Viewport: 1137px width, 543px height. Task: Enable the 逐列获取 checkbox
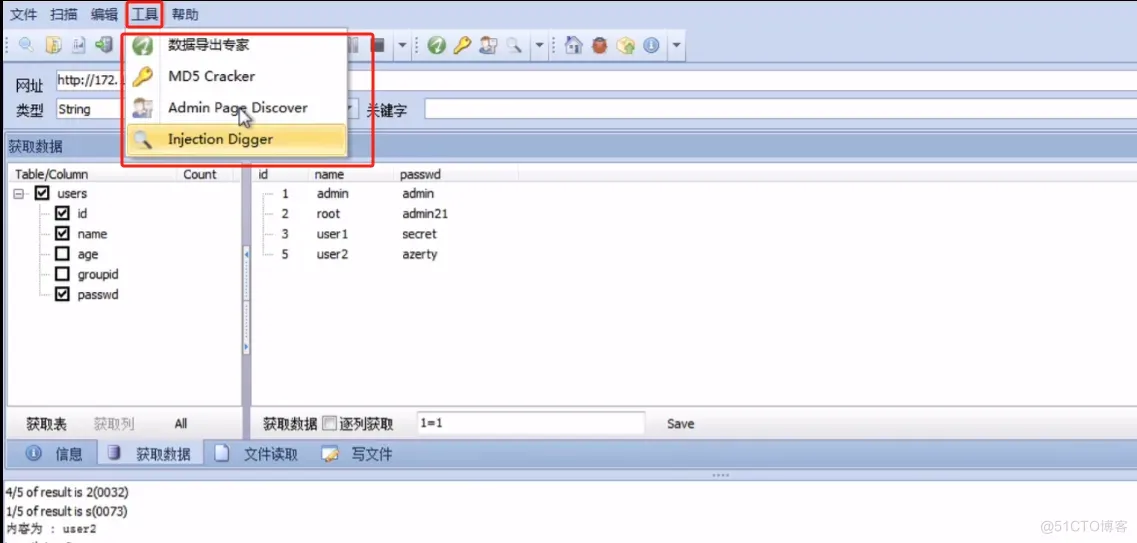tap(330, 423)
